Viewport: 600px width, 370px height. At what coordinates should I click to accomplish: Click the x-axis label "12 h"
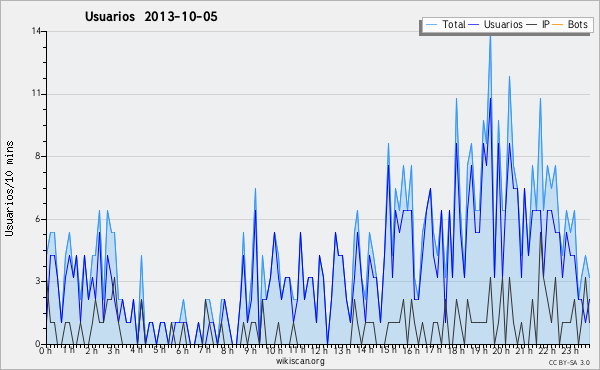click(x=319, y=350)
